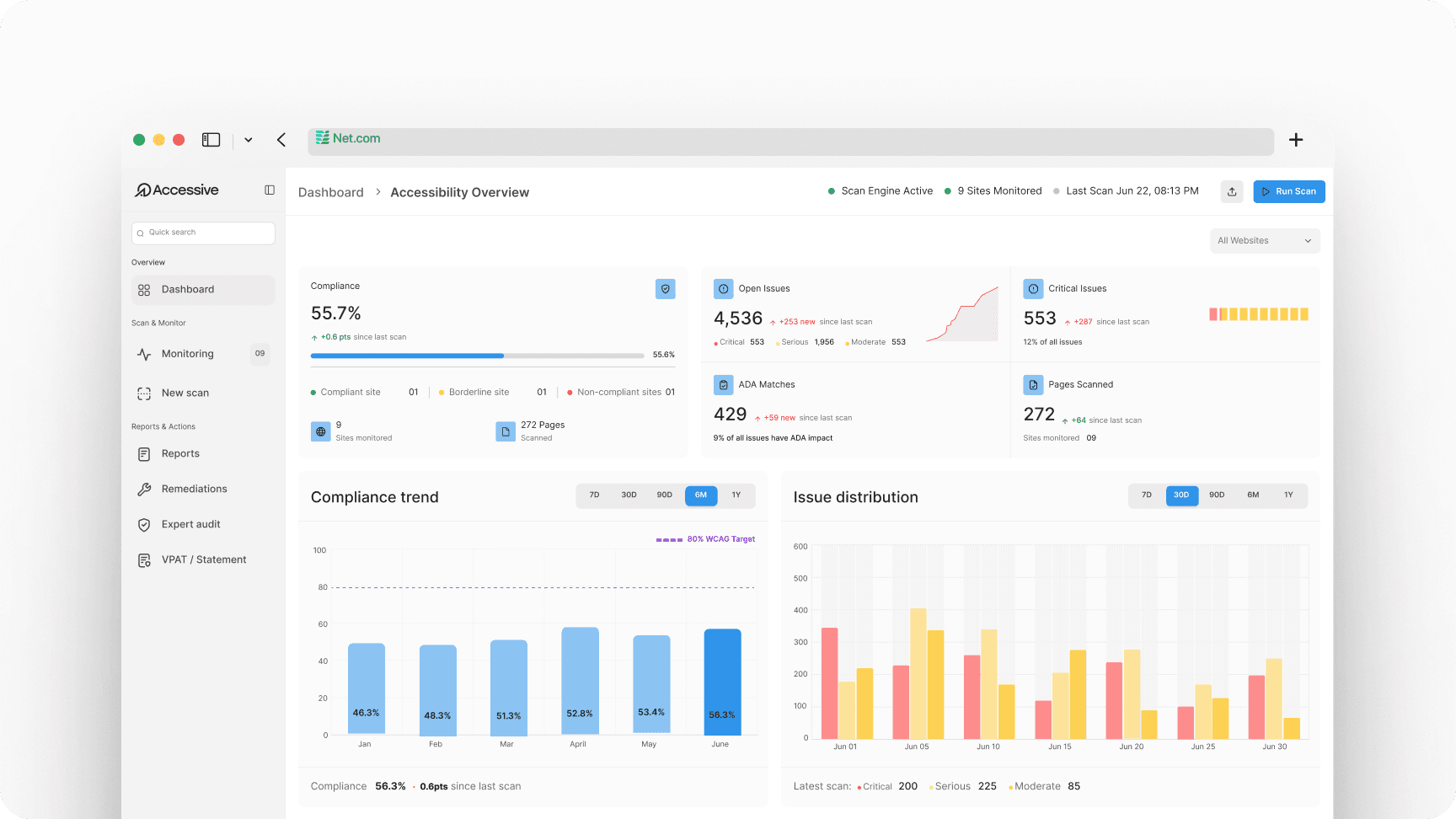Click the Dashboard grid icon
Viewport: 1456px width, 819px height.
pos(144,290)
